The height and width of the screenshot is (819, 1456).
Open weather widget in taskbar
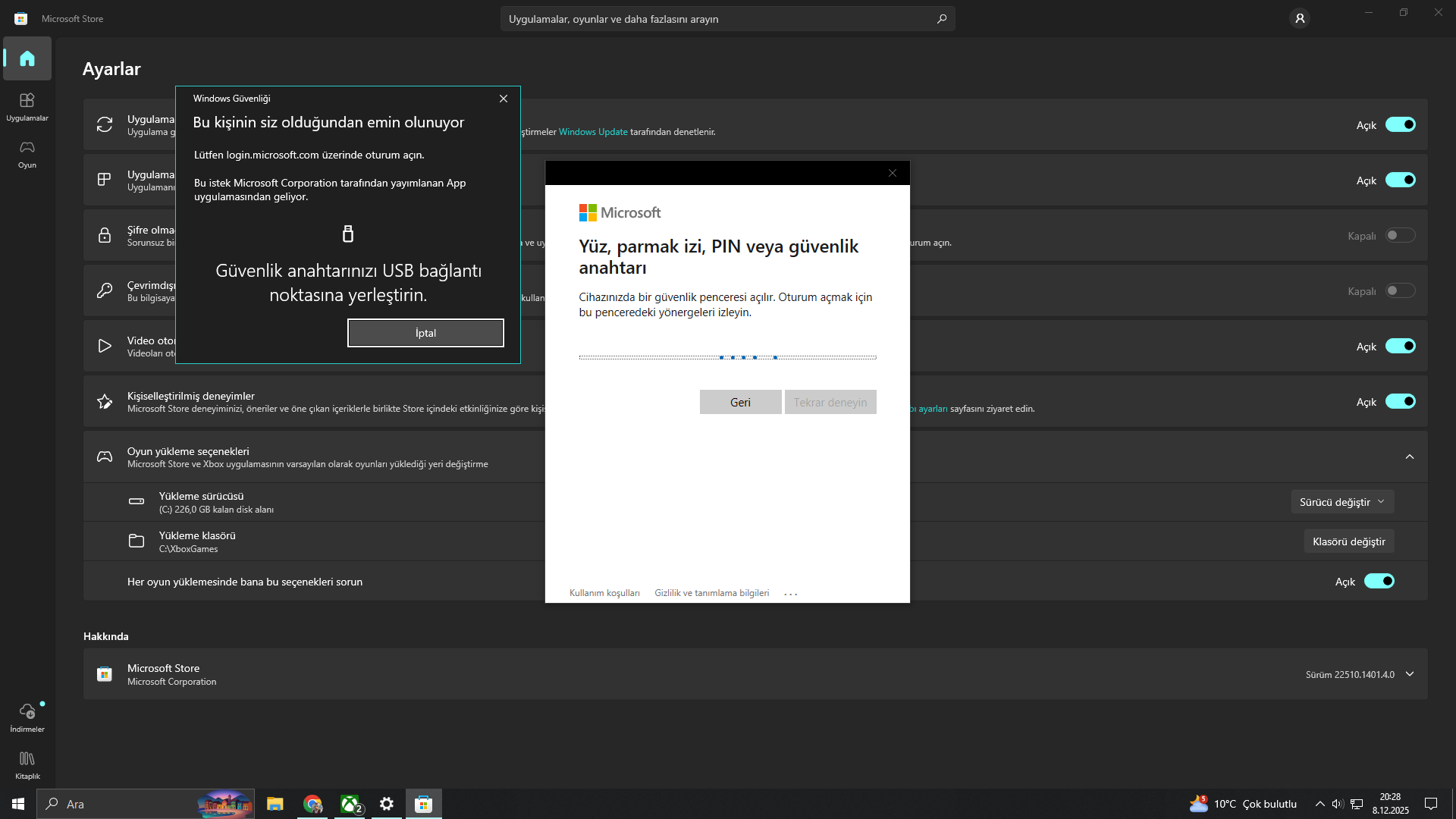click(x=1244, y=804)
